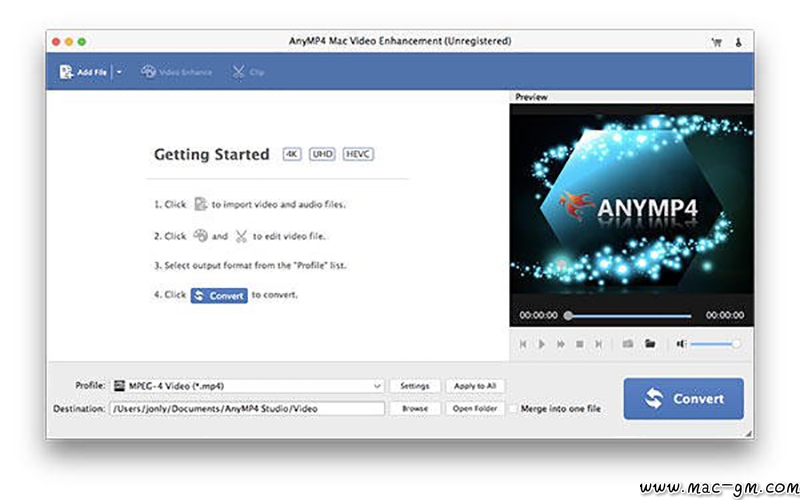
Task: Open the Add File dropdown arrow
Action: click(x=119, y=72)
